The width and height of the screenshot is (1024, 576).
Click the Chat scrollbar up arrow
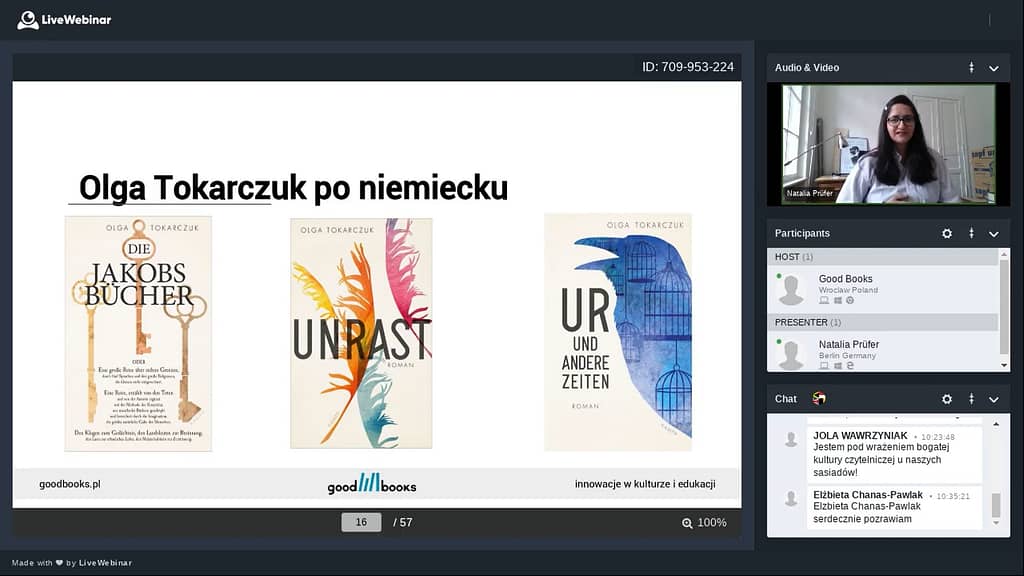pyautogui.click(x=996, y=424)
